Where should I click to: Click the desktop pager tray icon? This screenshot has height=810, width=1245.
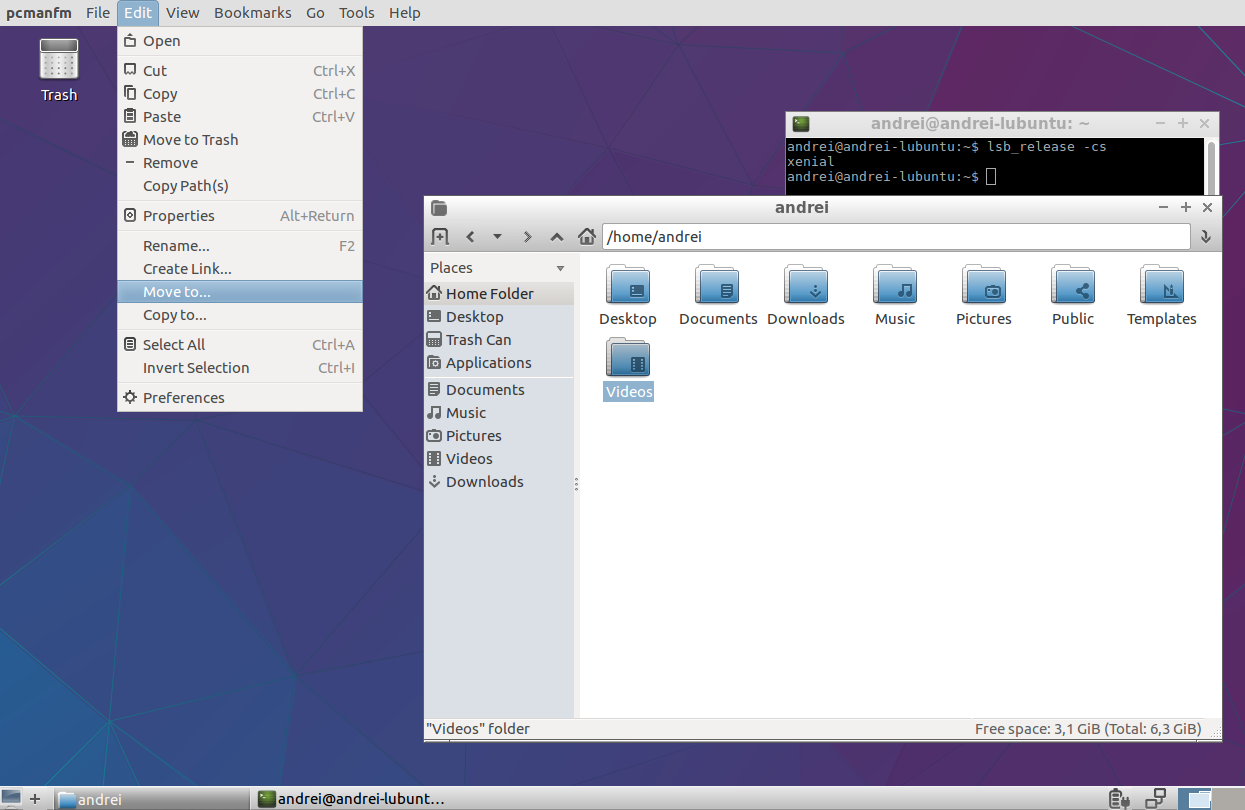coord(1196,799)
